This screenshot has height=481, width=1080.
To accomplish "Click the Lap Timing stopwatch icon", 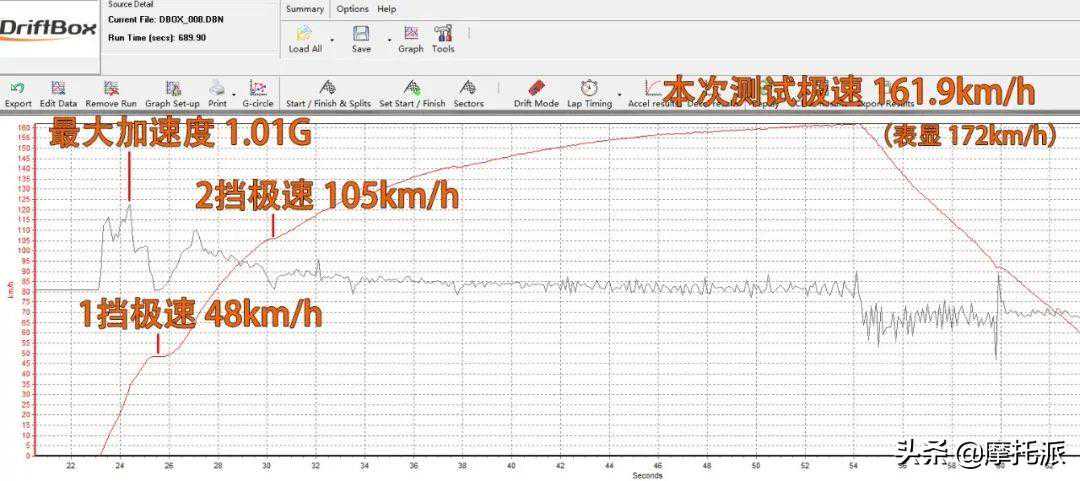I will [589, 89].
